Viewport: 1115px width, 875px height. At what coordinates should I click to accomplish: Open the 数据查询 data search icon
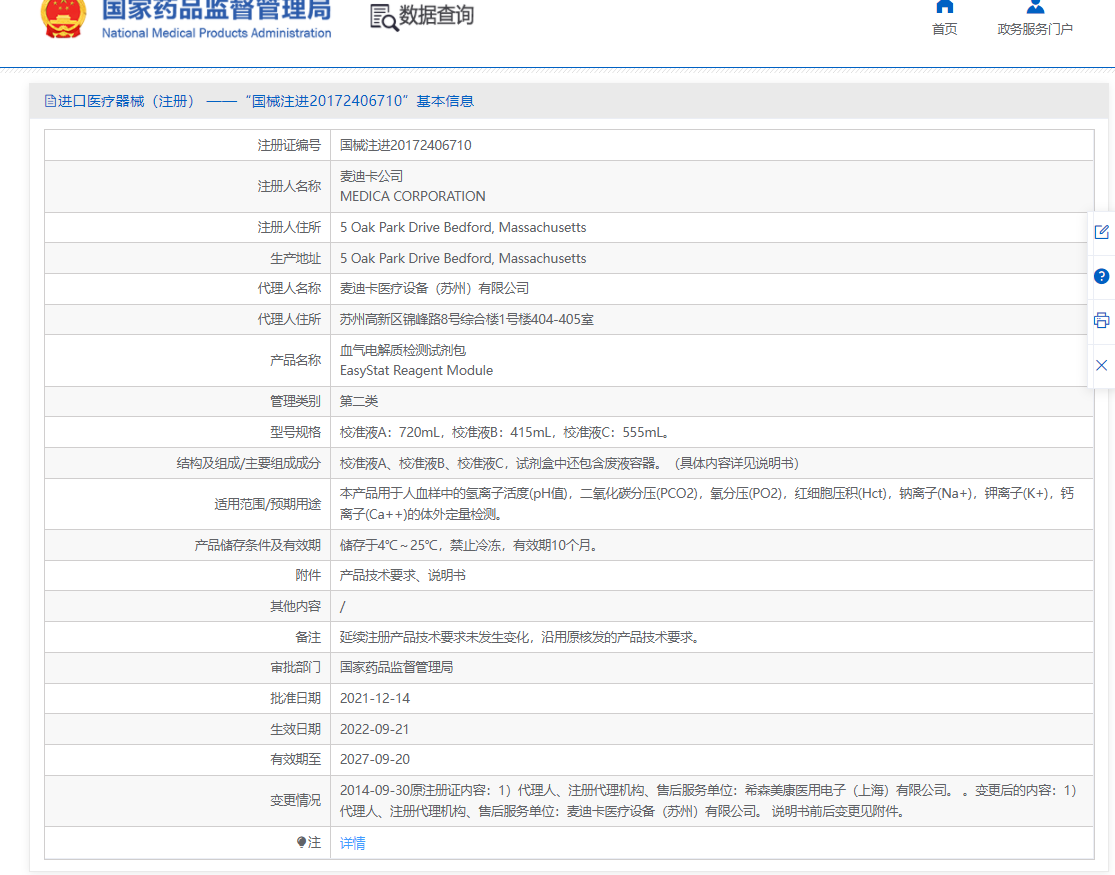[x=384, y=17]
